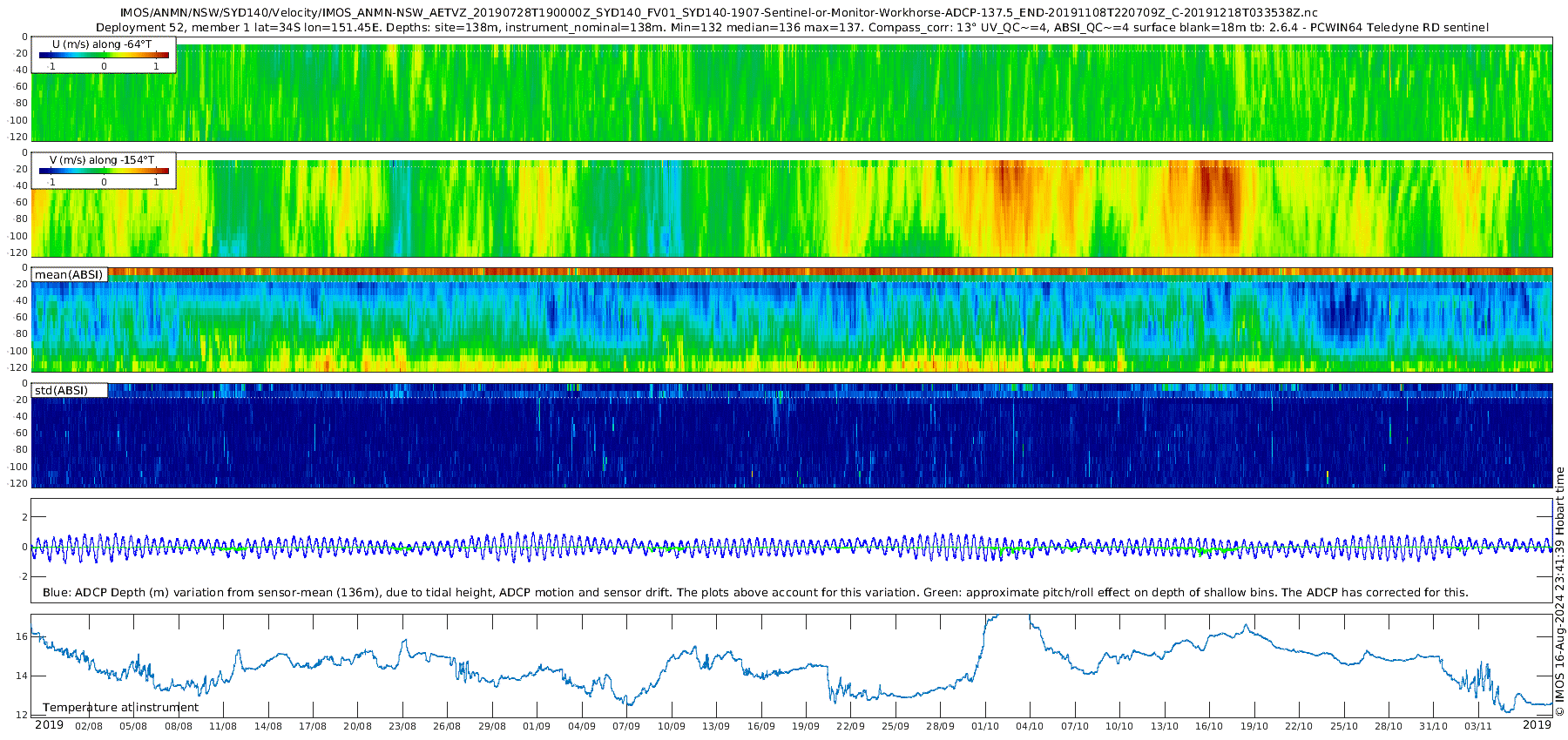Click the IMOS copyright timestamp text

pos(1559,592)
